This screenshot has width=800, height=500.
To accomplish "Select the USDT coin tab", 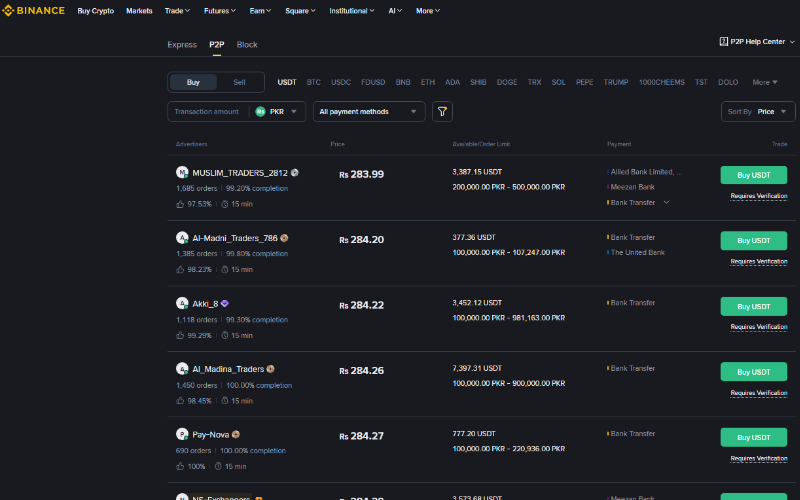I will click(x=287, y=82).
